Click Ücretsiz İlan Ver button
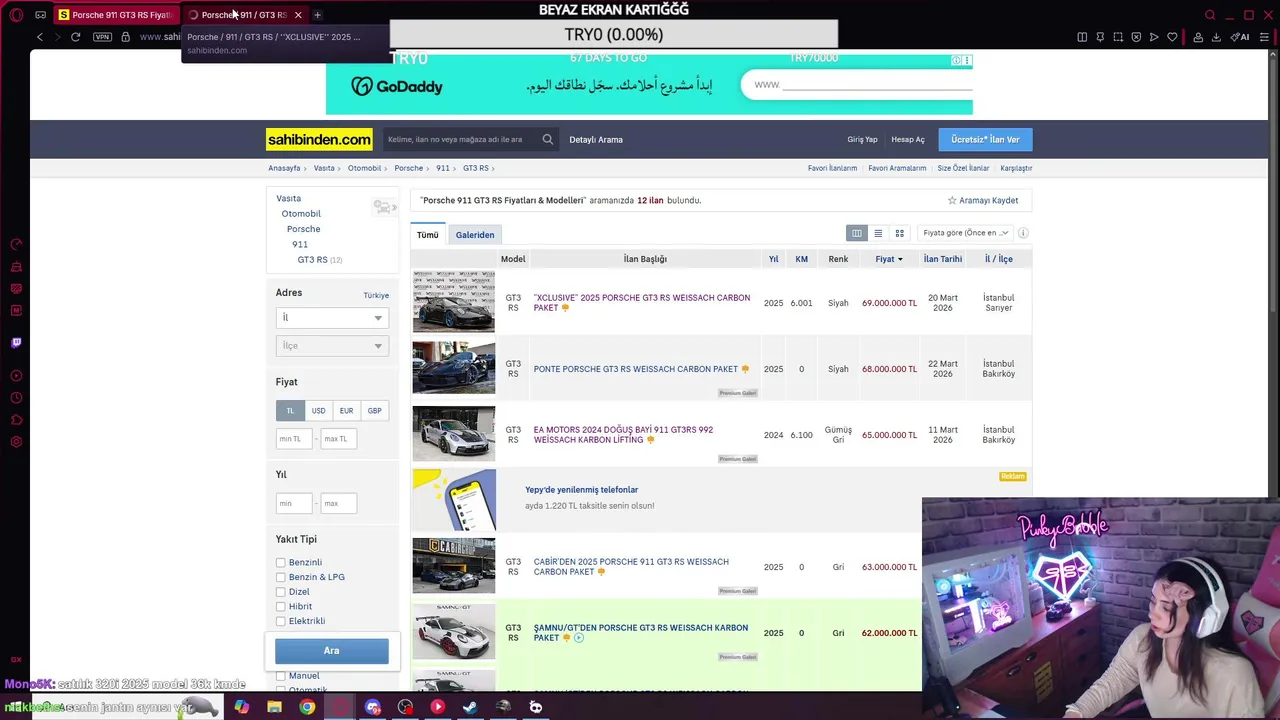This screenshot has height=720, width=1280. (x=985, y=140)
